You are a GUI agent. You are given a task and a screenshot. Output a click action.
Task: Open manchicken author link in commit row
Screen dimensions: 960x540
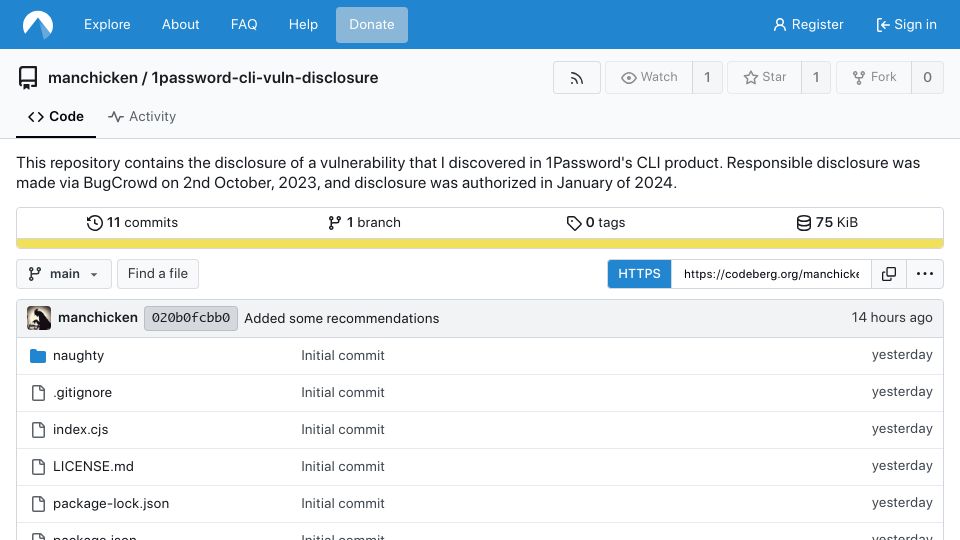coord(98,318)
